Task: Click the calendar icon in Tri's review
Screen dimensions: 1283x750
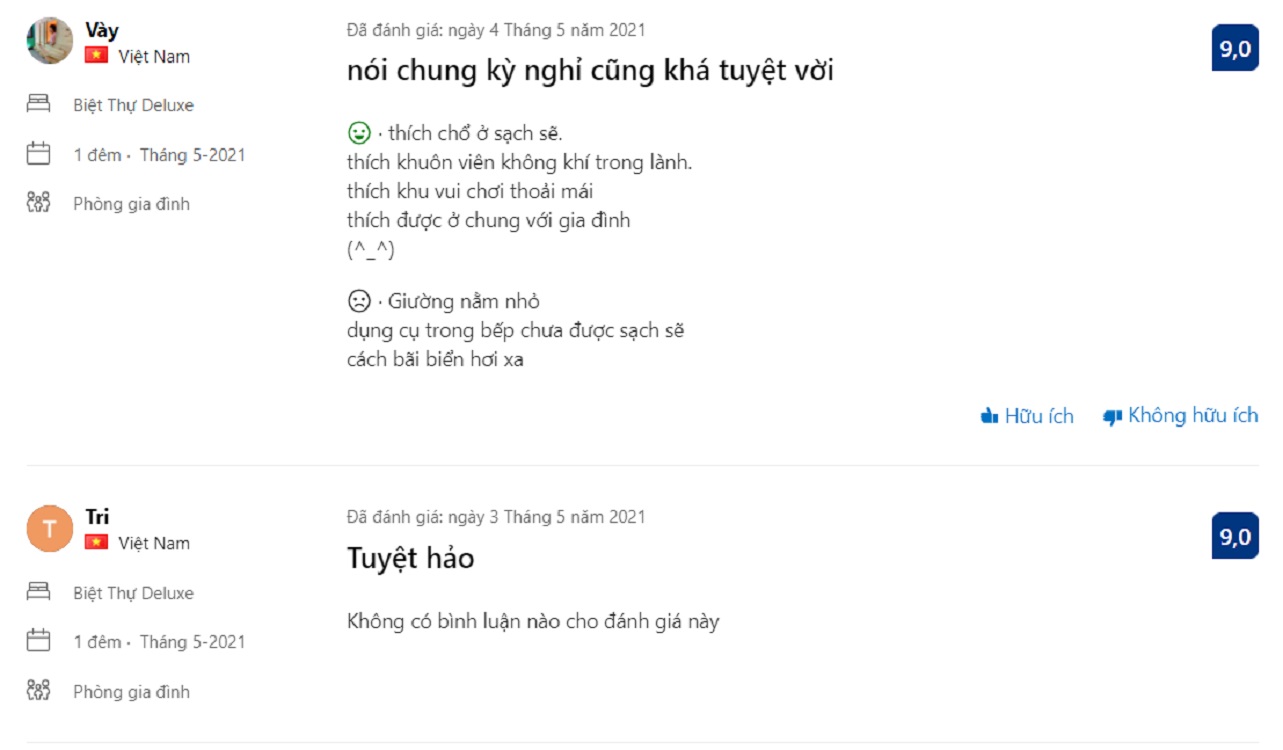Action: click(x=38, y=641)
